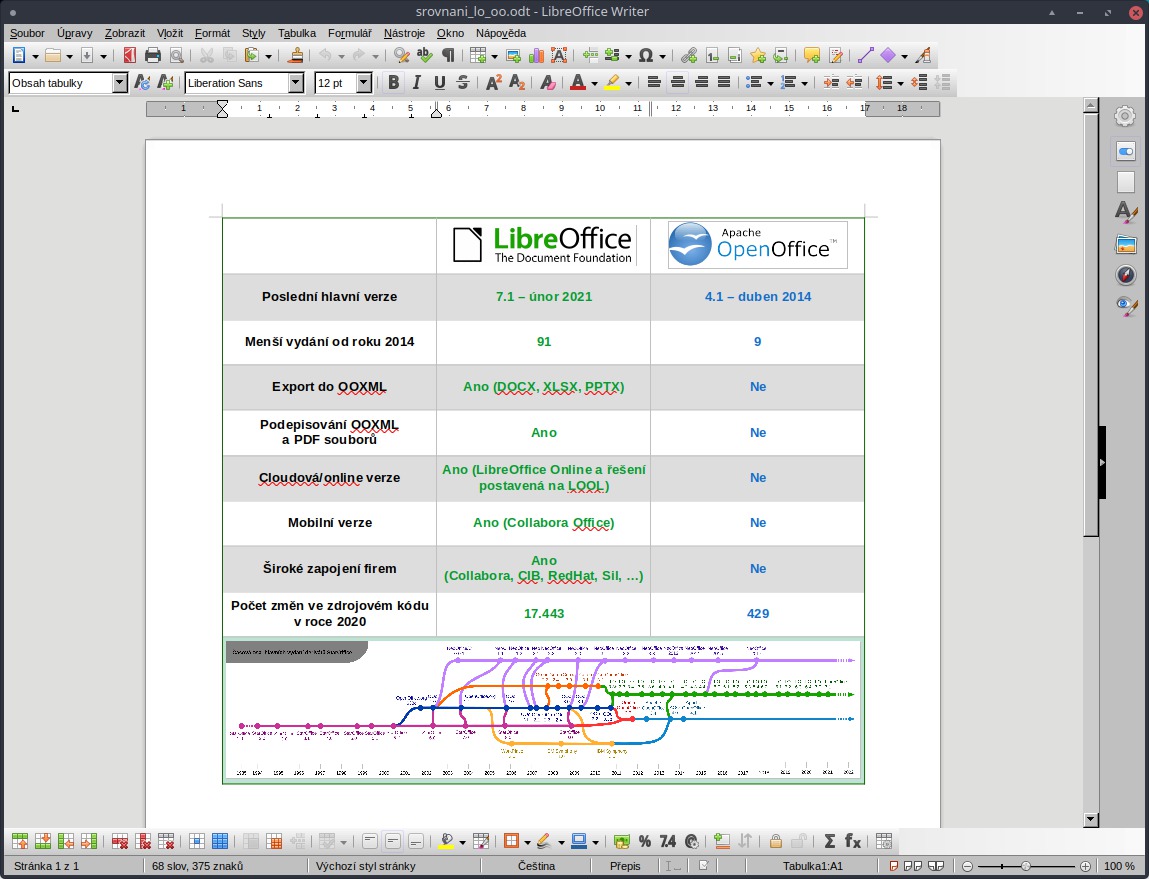Insert footnote icon
The height and width of the screenshot is (879, 1149).
(712, 55)
